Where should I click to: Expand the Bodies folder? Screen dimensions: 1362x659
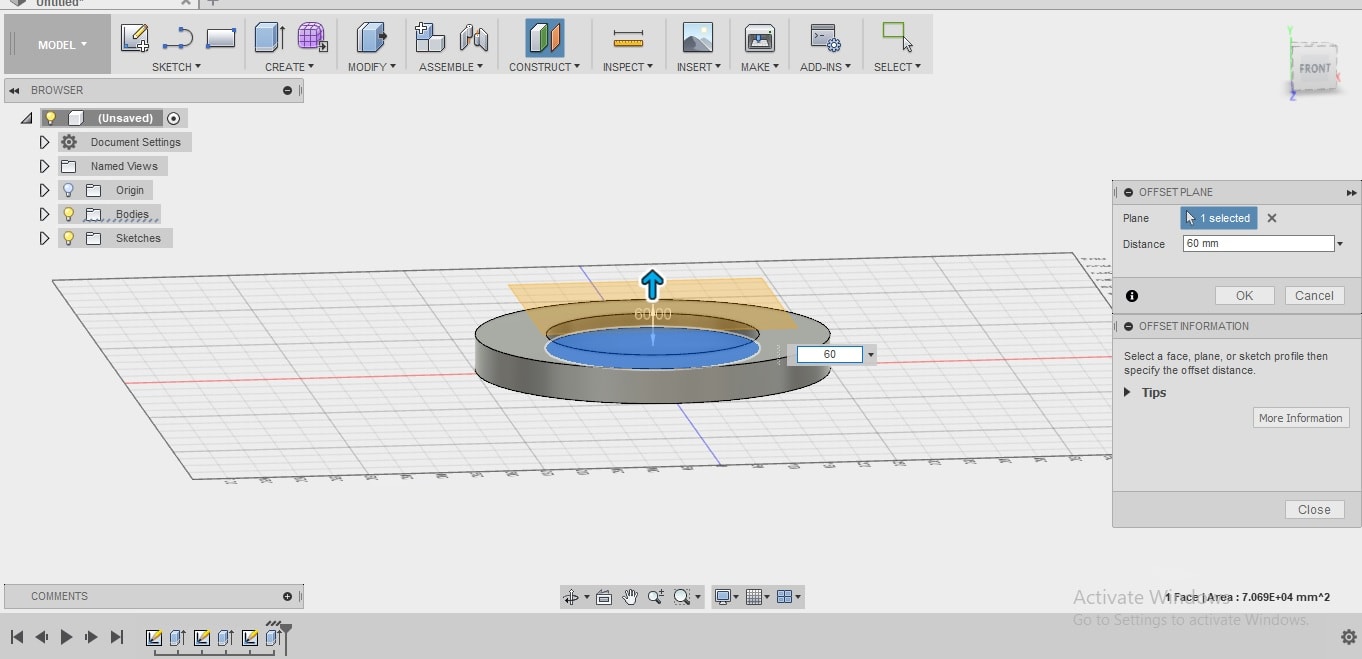(x=44, y=214)
